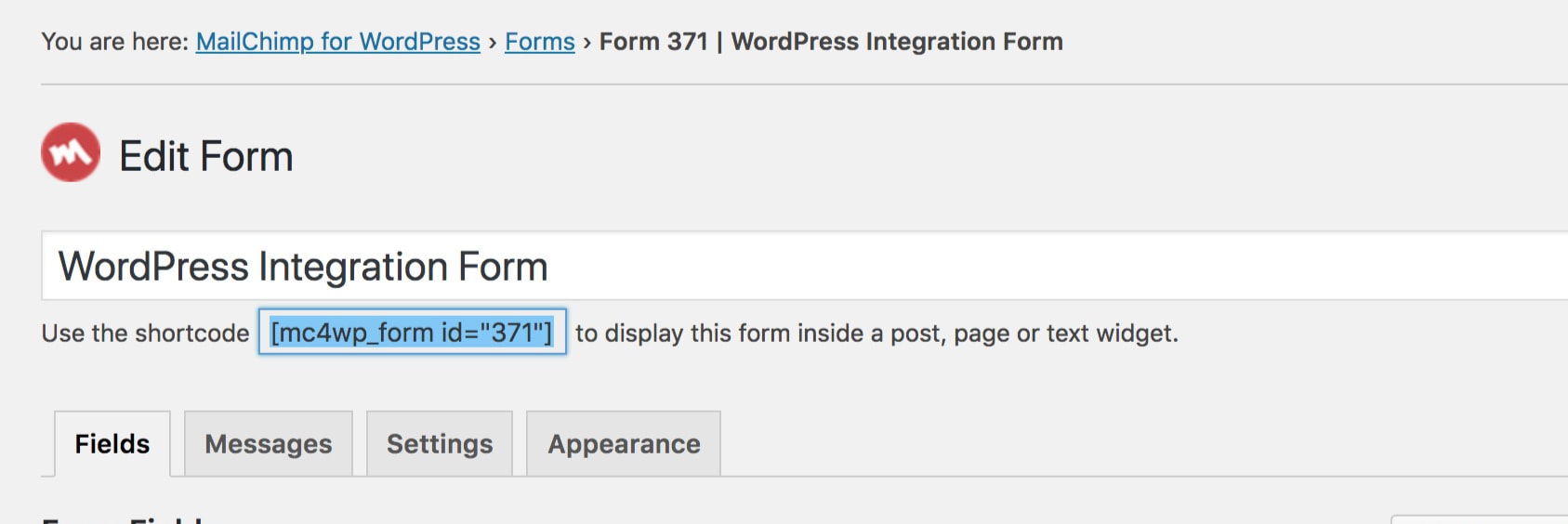Select the Appearance tab
The image size is (1568, 524).
624,444
